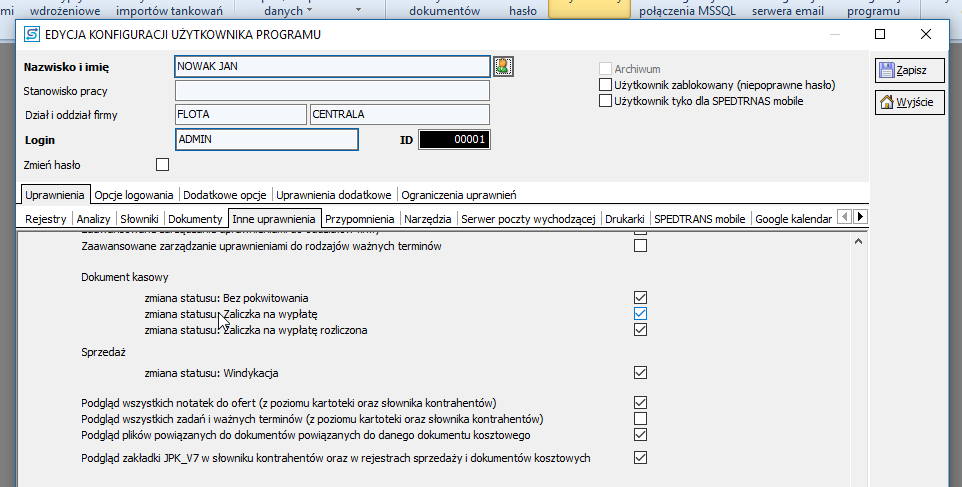The height and width of the screenshot is (487, 962).
Task: Maximize the Edycja konfiguracji window
Action: pyautogui.click(x=880, y=34)
